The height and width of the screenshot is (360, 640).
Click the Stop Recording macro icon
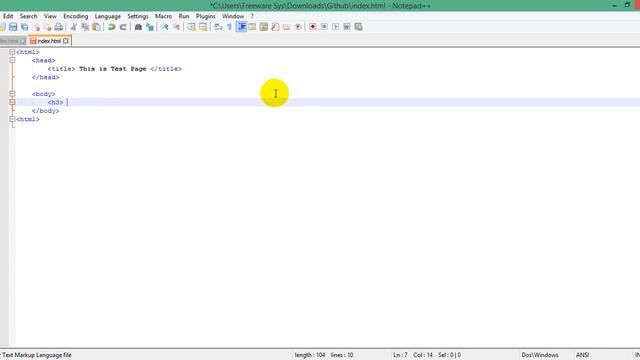pyautogui.click(x=324, y=27)
